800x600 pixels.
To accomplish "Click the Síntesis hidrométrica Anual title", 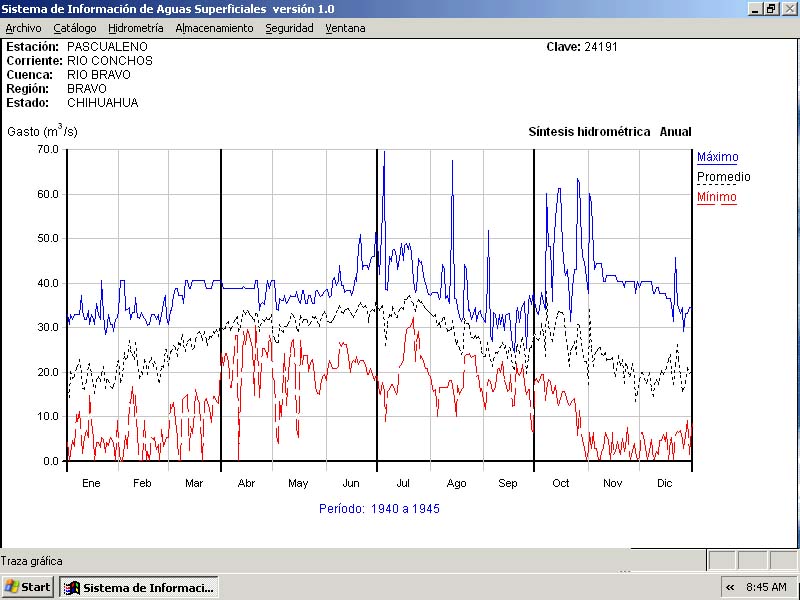I will [609, 132].
